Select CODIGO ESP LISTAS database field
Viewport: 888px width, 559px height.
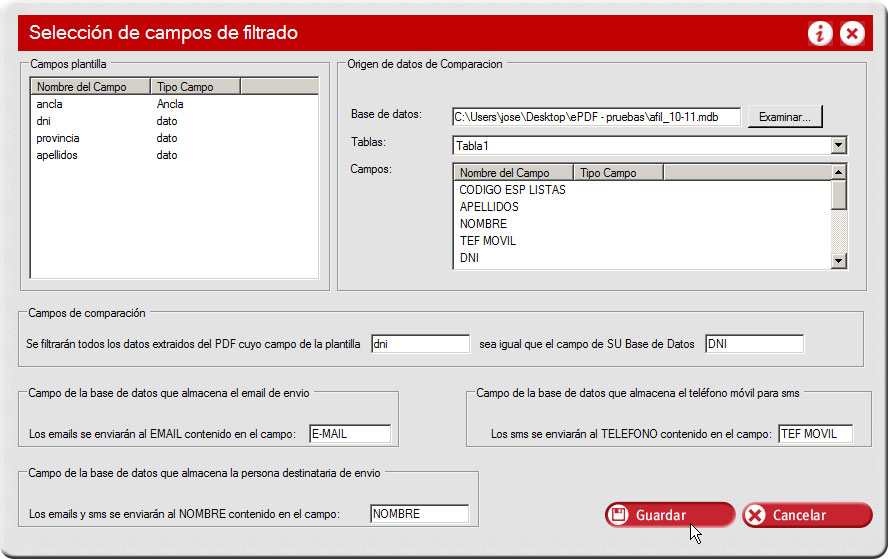(x=512, y=190)
